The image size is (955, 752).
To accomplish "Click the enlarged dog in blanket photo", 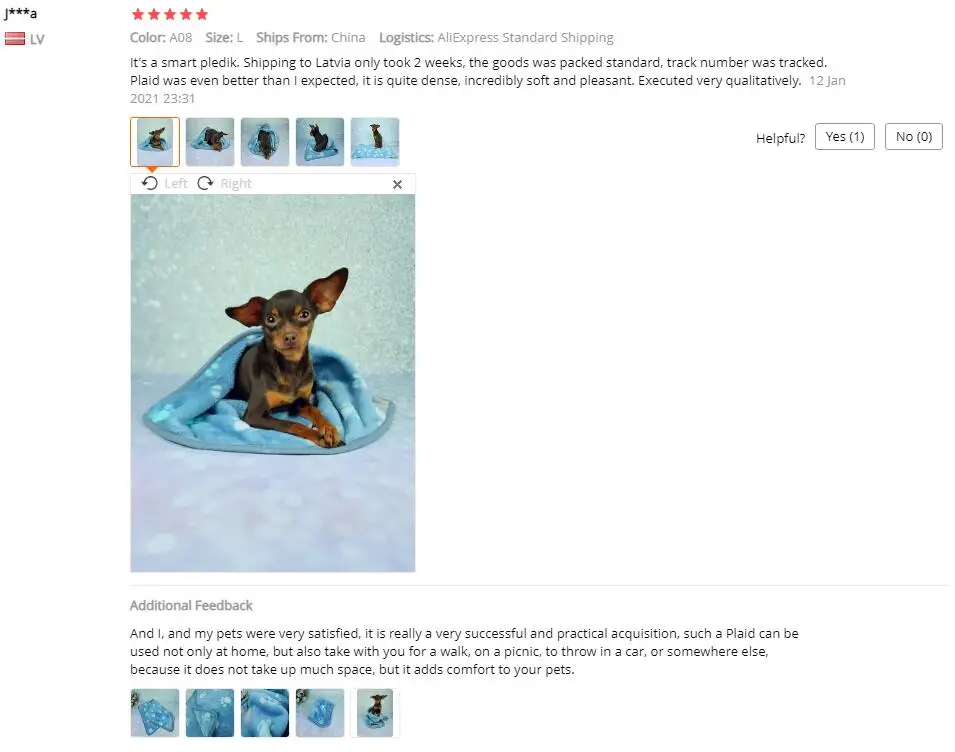I will (x=273, y=383).
